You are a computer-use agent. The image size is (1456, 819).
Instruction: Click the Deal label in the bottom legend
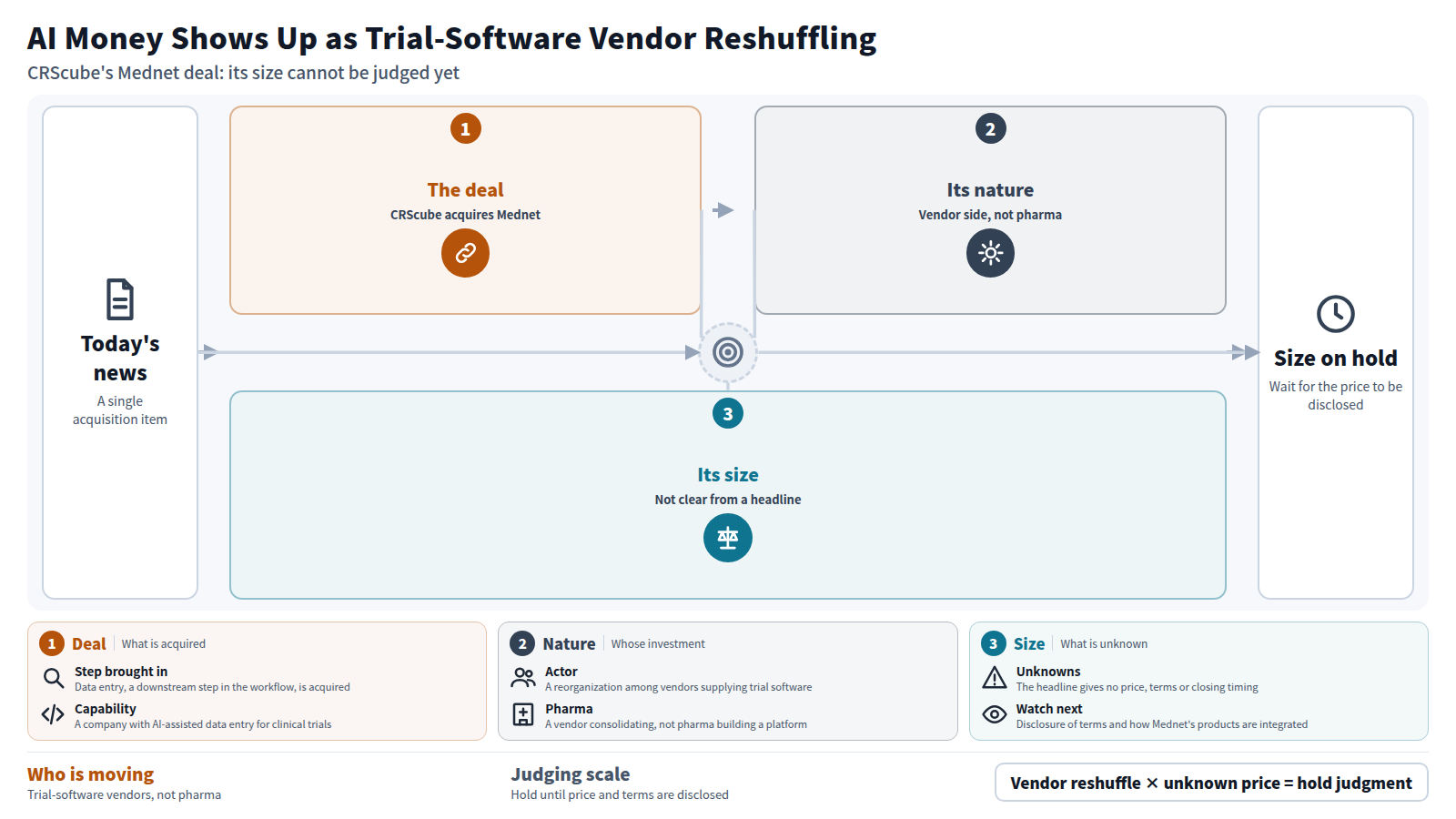[89, 644]
